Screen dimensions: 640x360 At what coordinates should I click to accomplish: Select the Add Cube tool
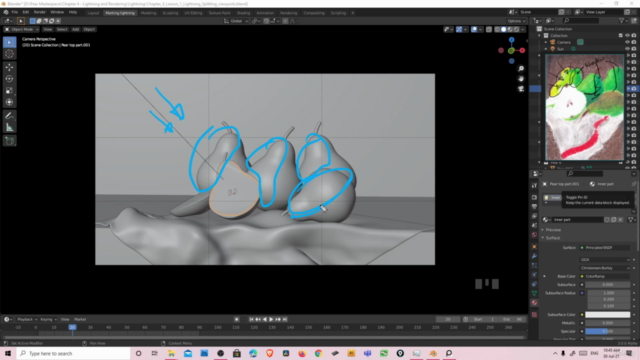point(9,141)
